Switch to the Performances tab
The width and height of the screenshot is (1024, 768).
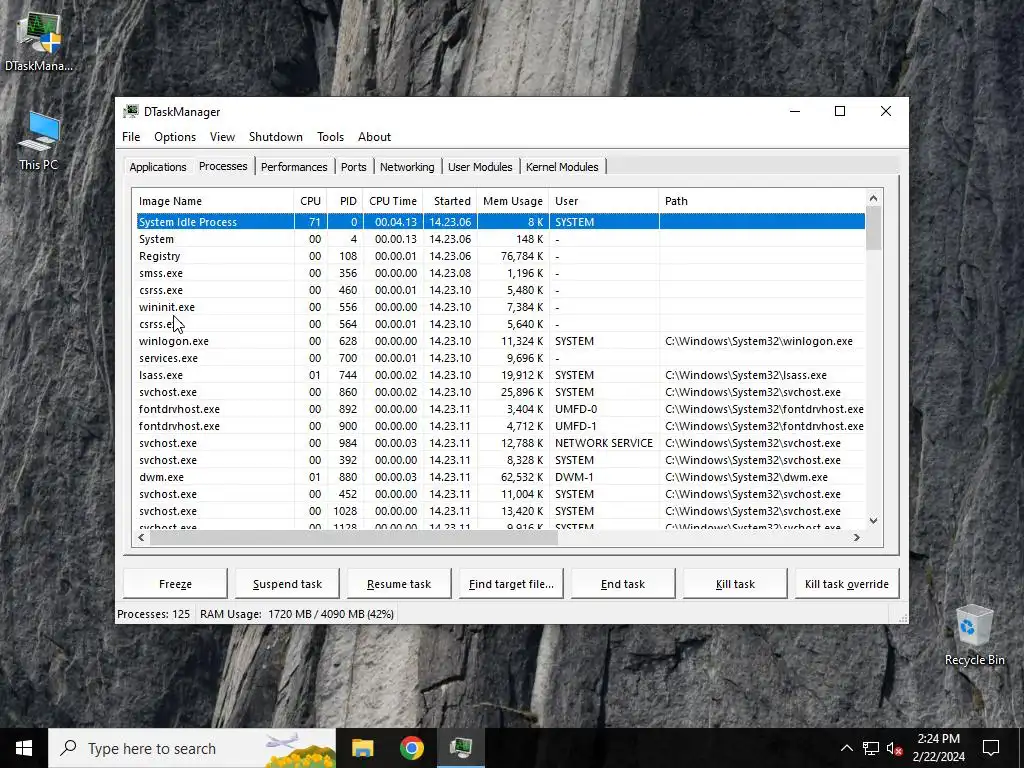[x=294, y=167]
